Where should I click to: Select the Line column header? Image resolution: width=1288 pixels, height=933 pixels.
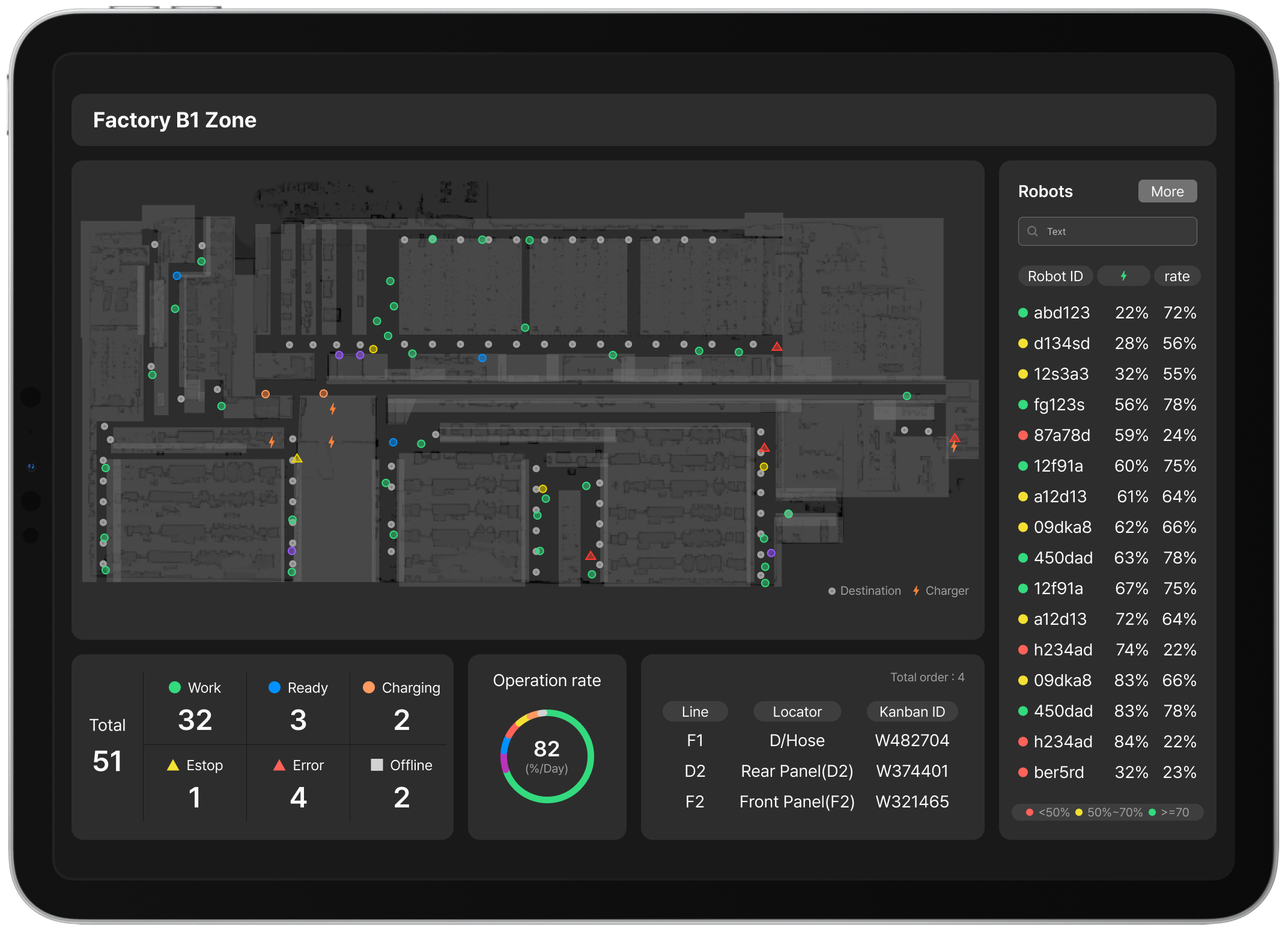point(694,712)
